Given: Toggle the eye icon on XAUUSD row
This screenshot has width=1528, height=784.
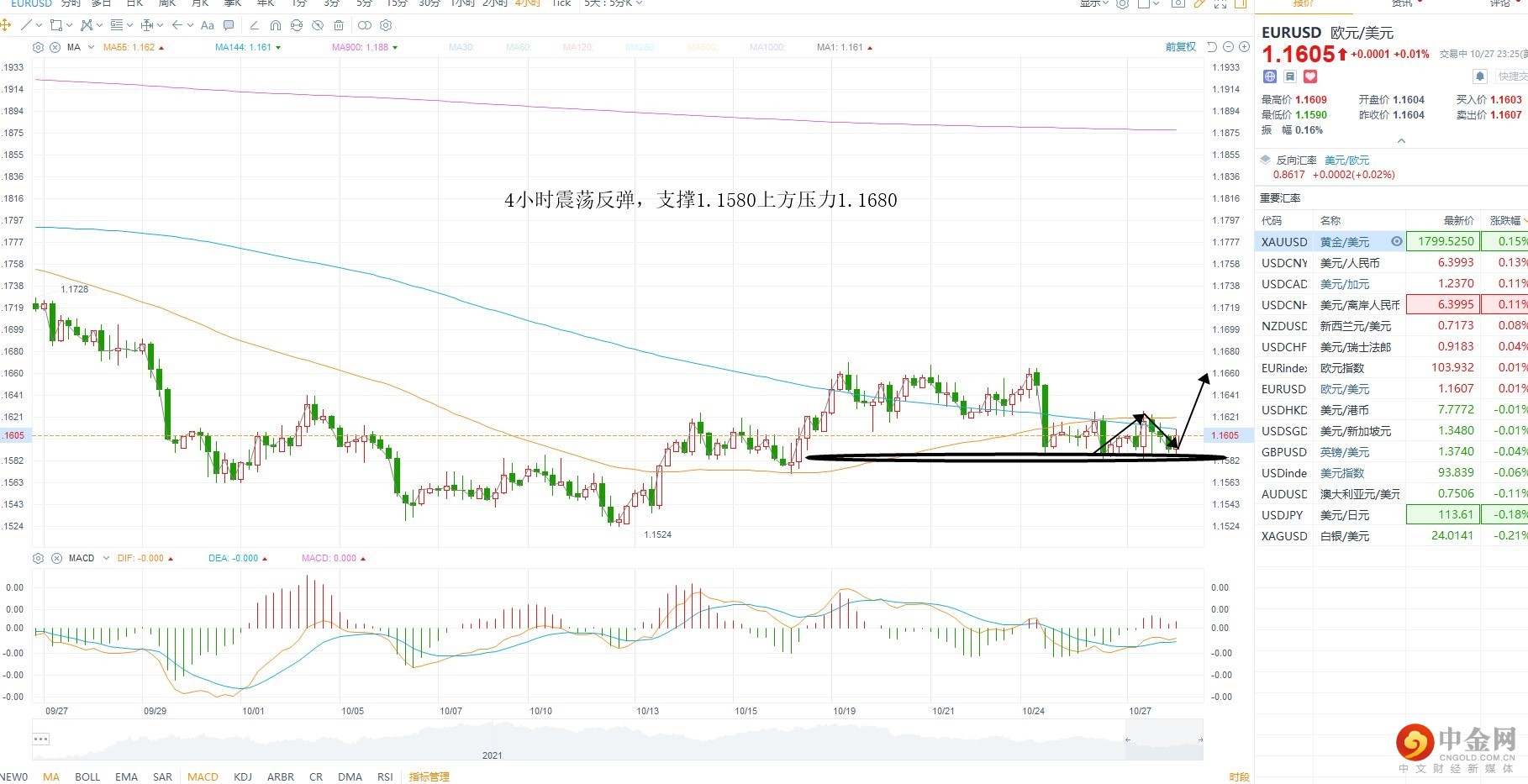Looking at the screenshot, I should click(x=1397, y=241).
